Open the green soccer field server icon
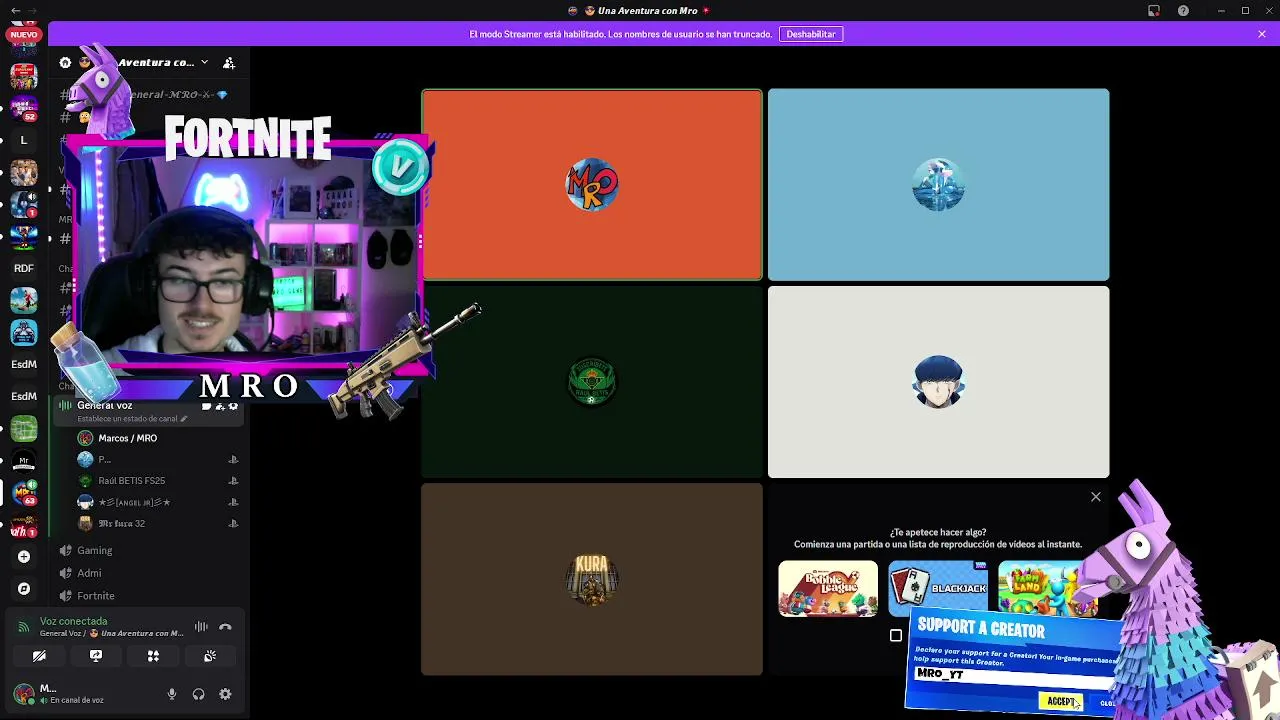1280x720 pixels. click(24, 428)
